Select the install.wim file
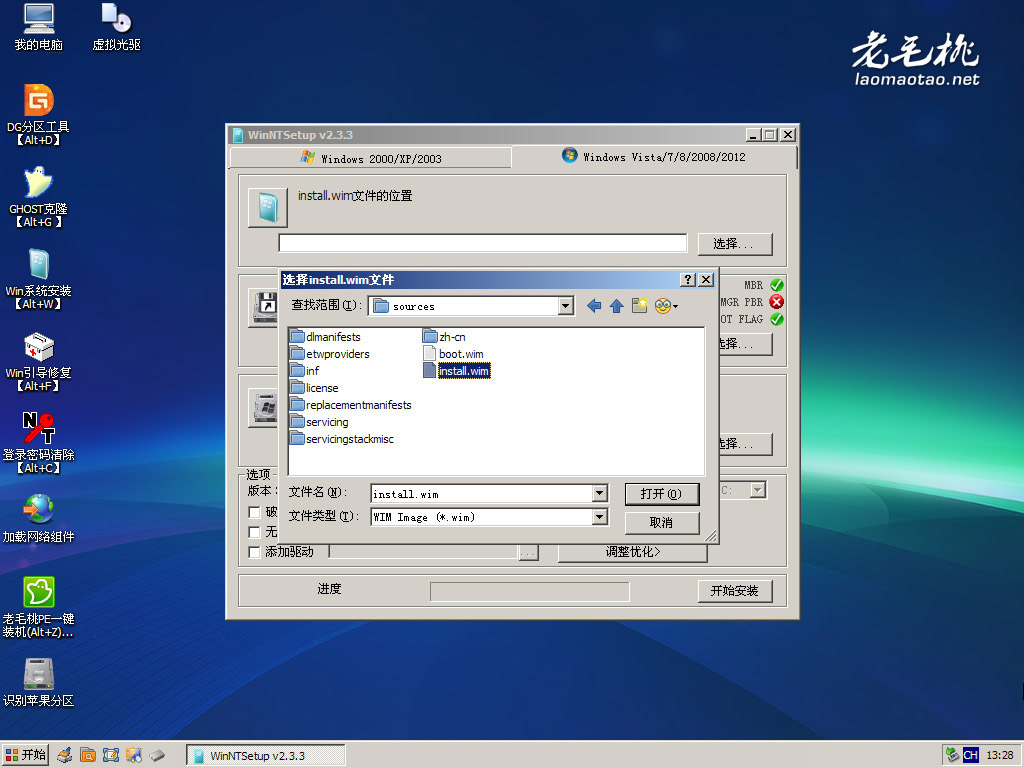The height and width of the screenshot is (768, 1024). [x=456, y=371]
